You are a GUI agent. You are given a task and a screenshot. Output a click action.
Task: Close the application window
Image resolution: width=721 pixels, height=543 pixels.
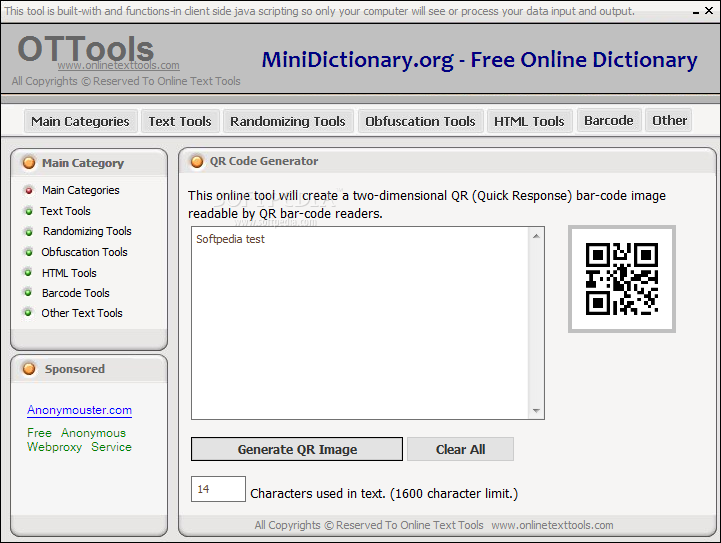[709, 10]
